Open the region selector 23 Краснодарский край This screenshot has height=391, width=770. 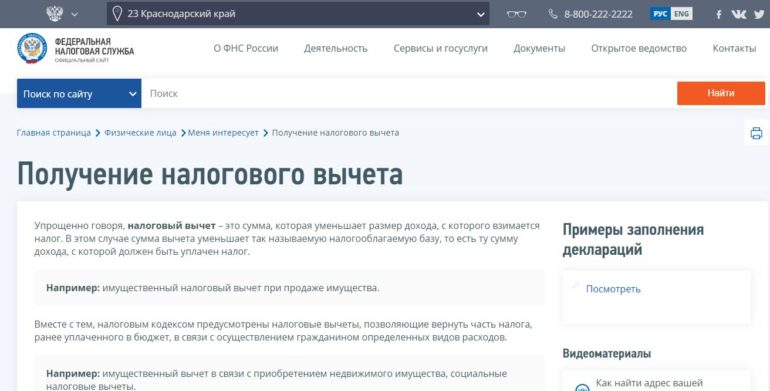[x=298, y=14]
